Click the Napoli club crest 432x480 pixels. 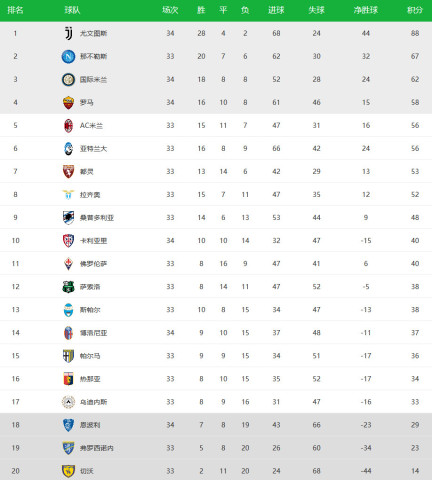[x=68, y=56]
